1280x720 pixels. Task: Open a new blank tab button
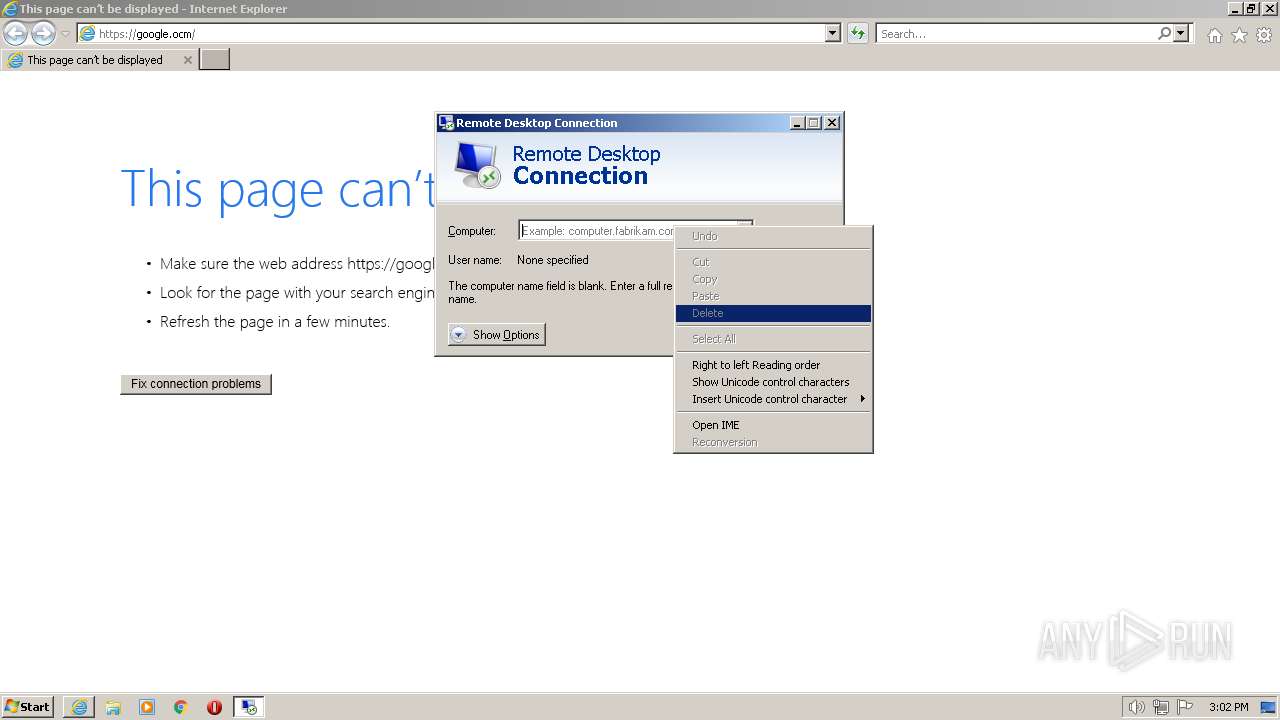tap(214, 60)
